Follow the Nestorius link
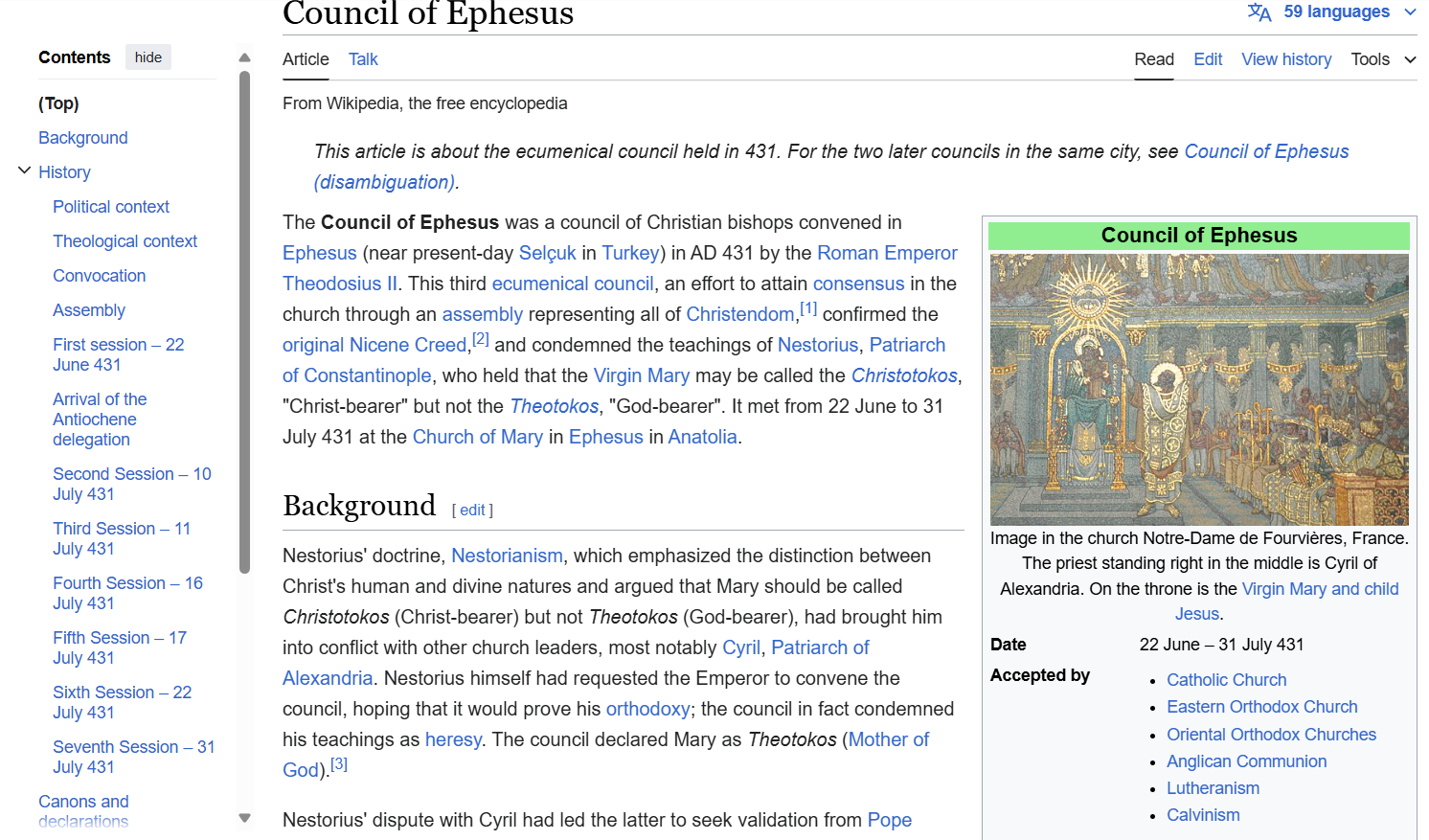This screenshot has height=840, width=1429. click(x=818, y=345)
